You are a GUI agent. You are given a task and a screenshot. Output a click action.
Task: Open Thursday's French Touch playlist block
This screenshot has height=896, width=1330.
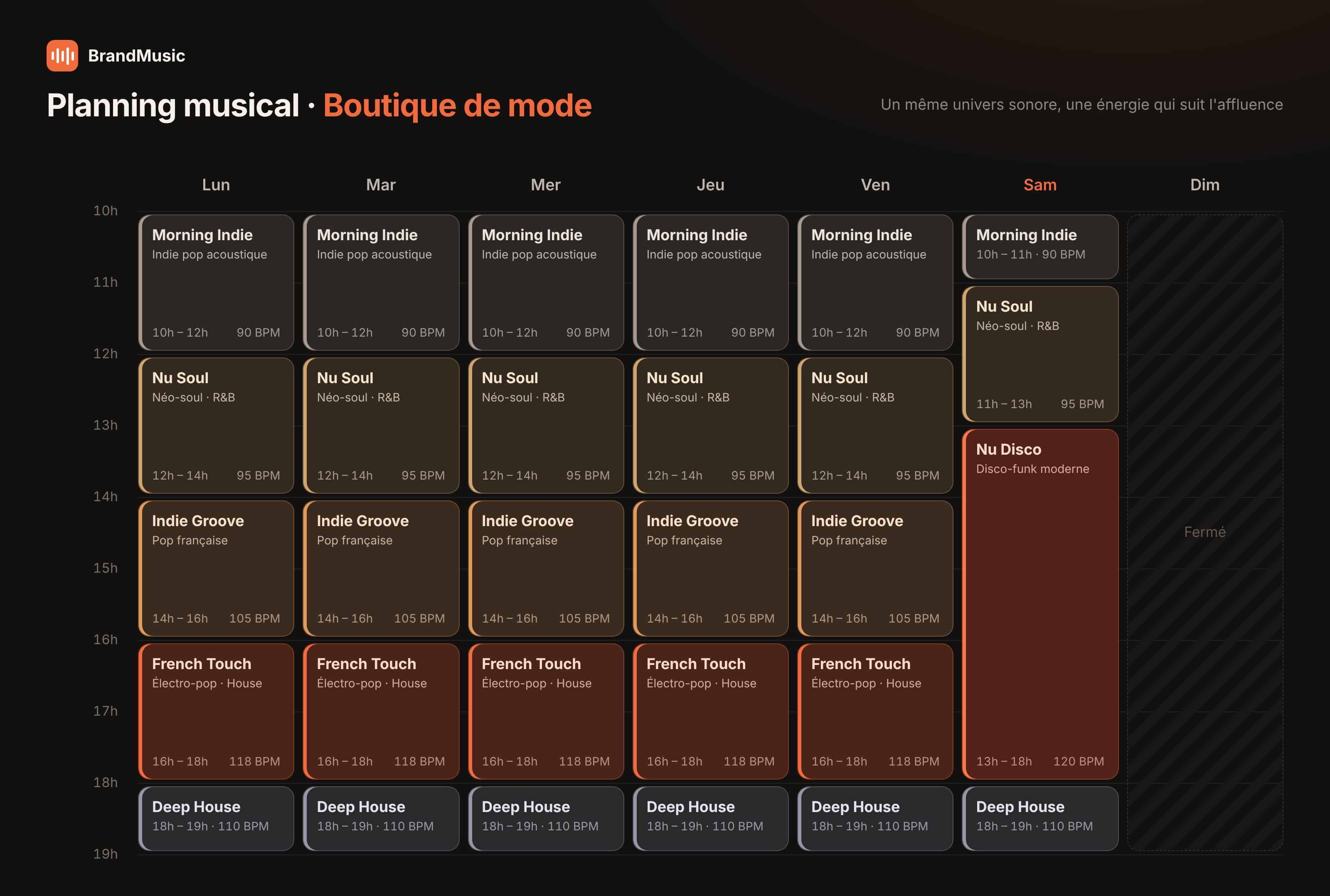tap(711, 711)
